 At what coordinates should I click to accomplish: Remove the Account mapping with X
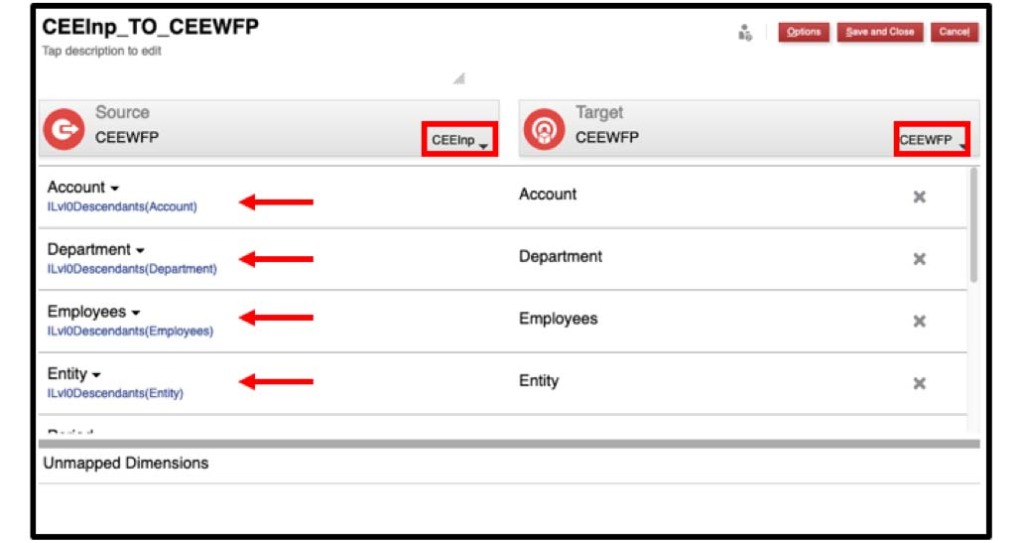coord(919,197)
